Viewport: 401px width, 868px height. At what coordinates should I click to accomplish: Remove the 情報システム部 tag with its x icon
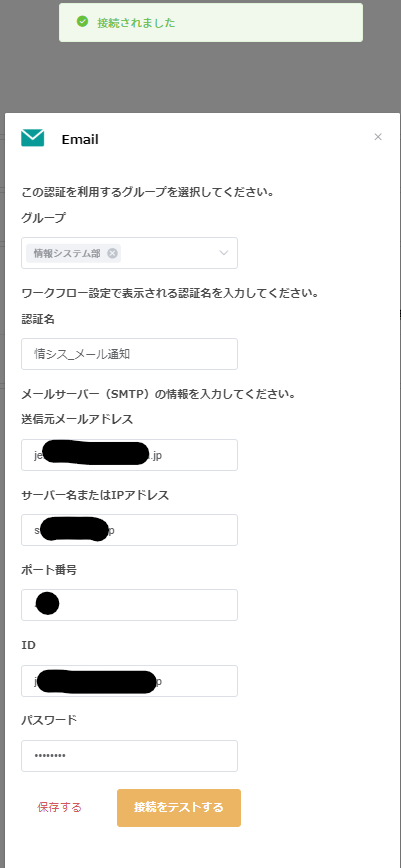[112, 253]
